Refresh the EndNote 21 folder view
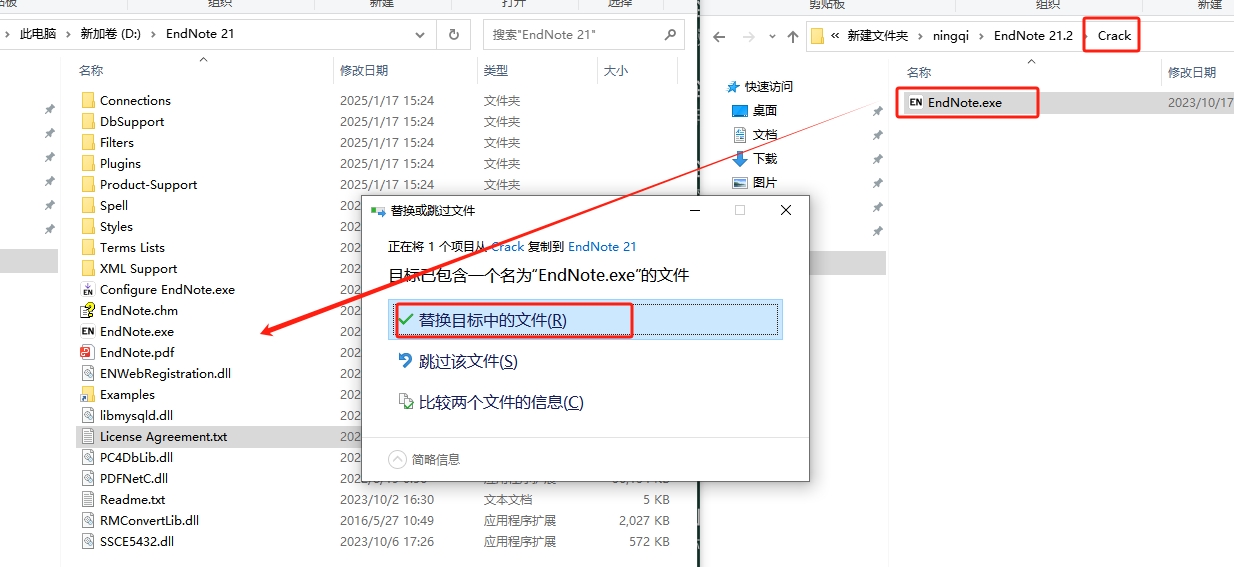This screenshot has height=567, width=1234. point(453,34)
